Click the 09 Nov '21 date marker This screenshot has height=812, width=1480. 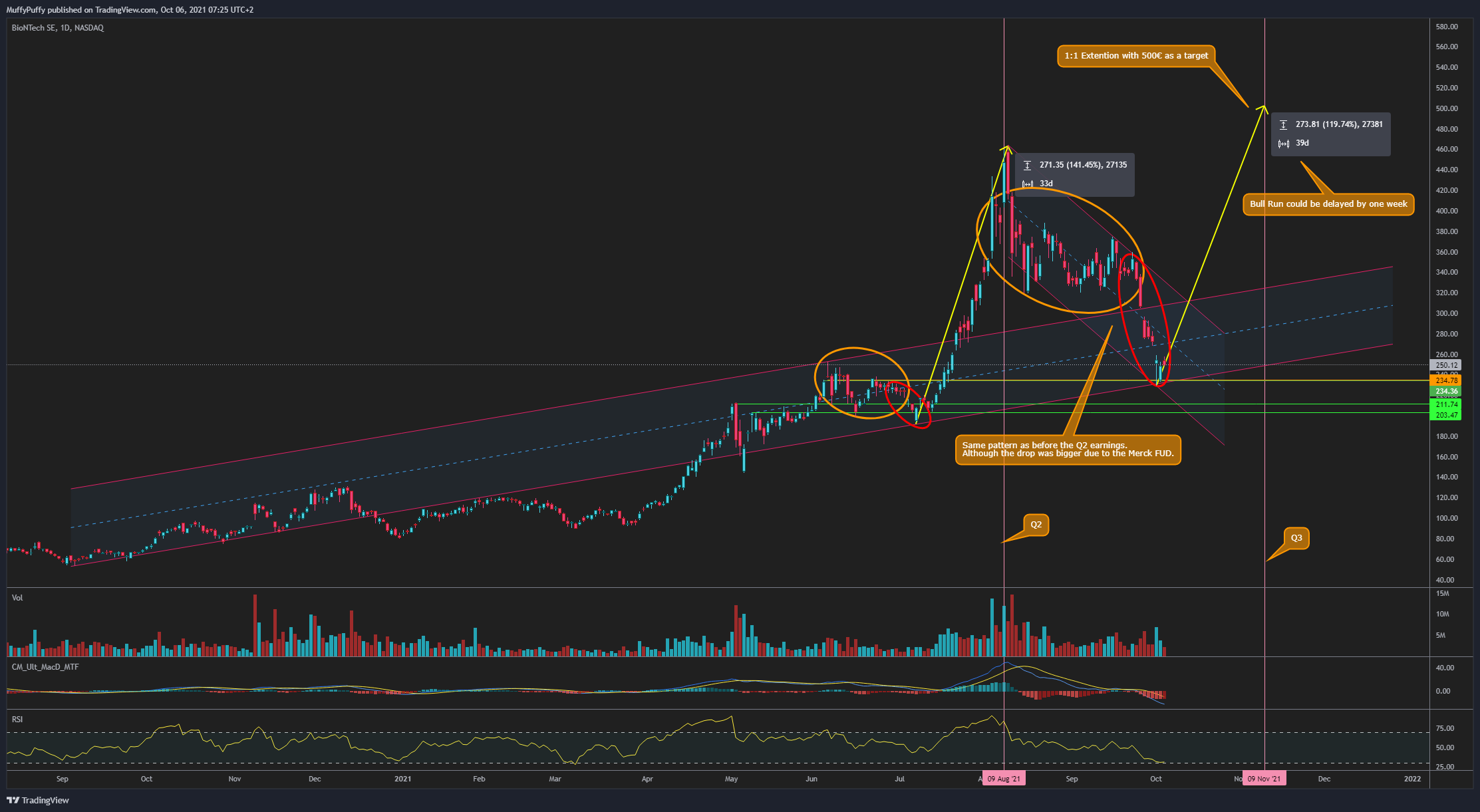click(1264, 779)
